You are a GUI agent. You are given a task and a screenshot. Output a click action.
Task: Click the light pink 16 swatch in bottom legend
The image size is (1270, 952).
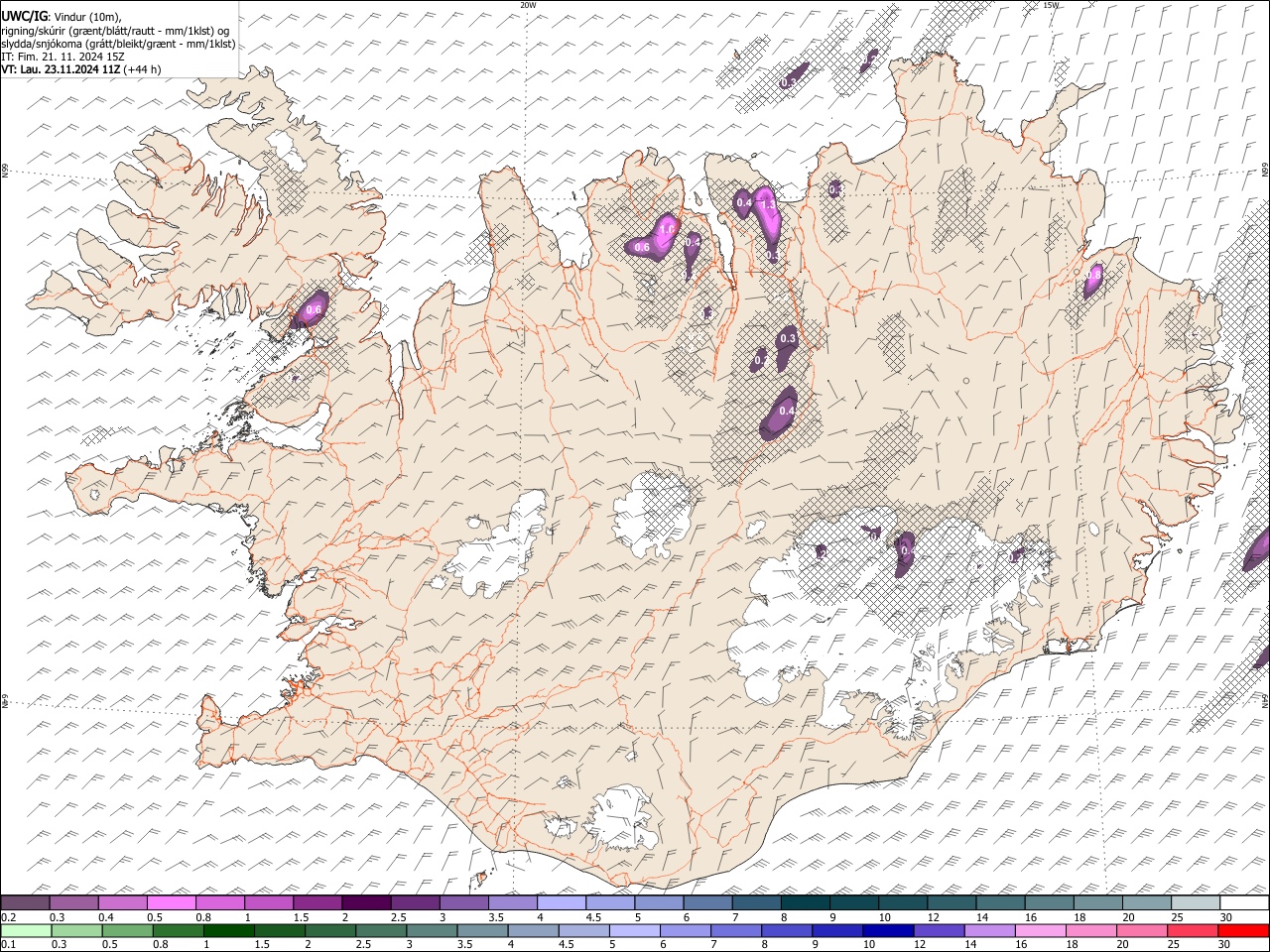tap(1040, 930)
